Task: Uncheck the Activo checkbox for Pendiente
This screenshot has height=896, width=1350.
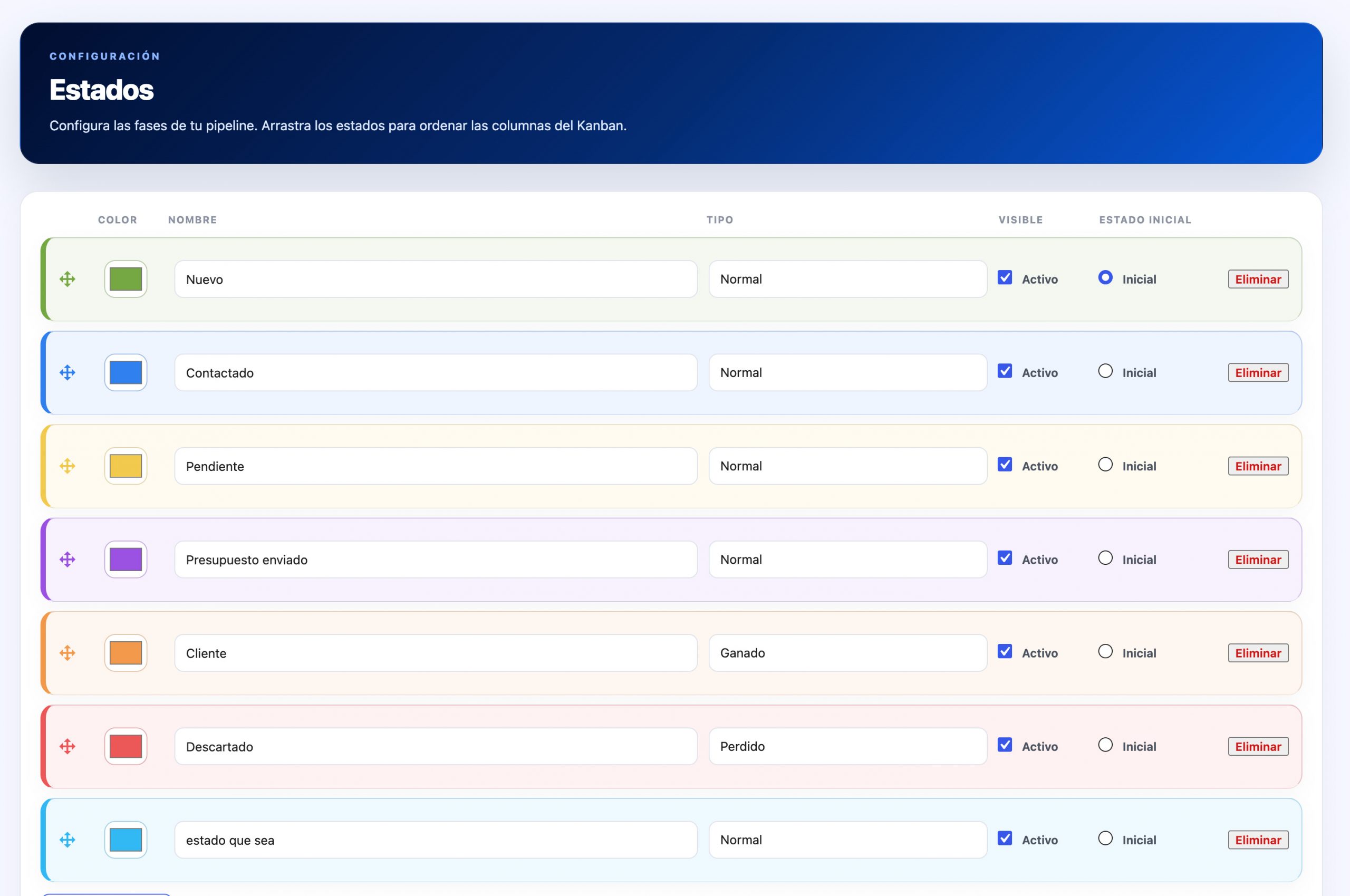Action: tap(1005, 465)
